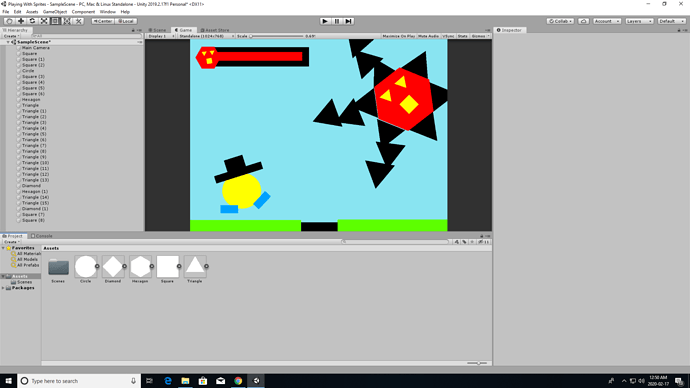This screenshot has height=388, width=690.
Task: Toggle pivot mode Center button
Action: point(103,21)
